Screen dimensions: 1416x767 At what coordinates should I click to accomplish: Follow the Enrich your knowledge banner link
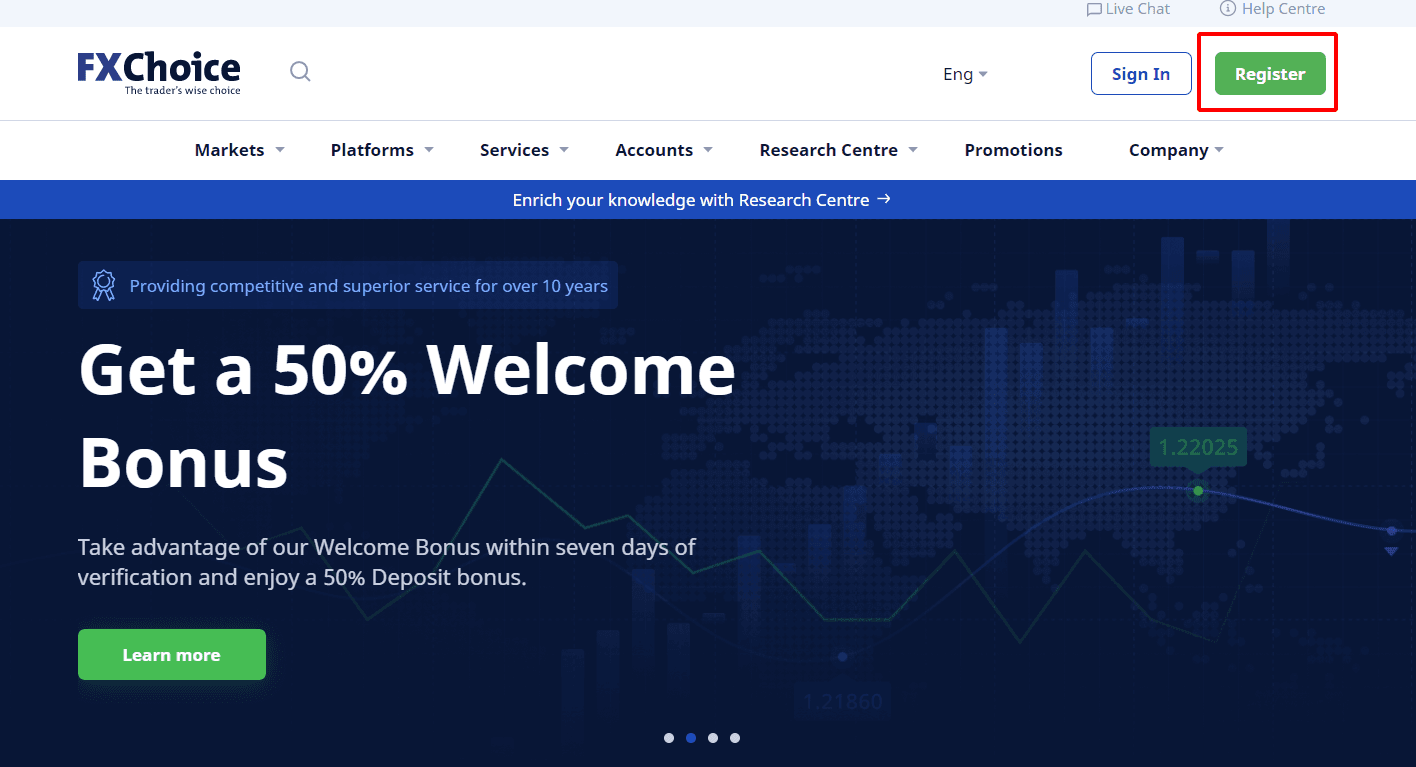coord(701,200)
